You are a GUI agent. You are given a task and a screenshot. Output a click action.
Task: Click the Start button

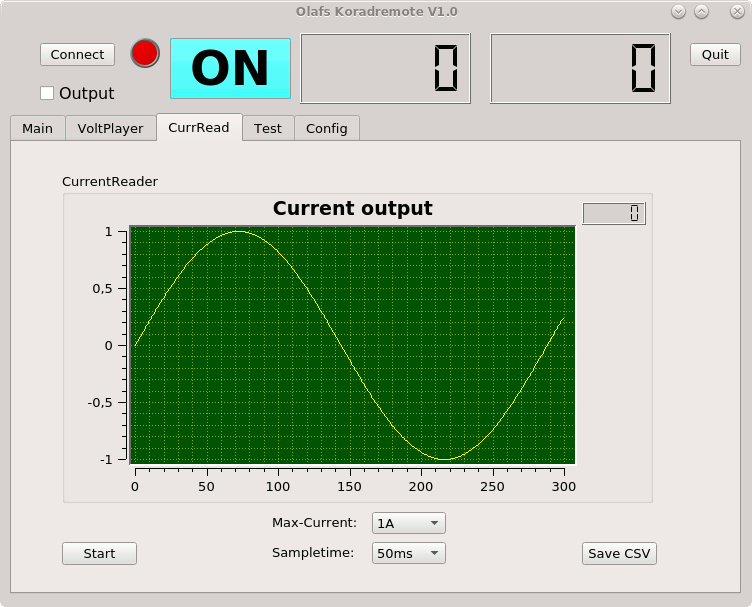tap(99, 554)
